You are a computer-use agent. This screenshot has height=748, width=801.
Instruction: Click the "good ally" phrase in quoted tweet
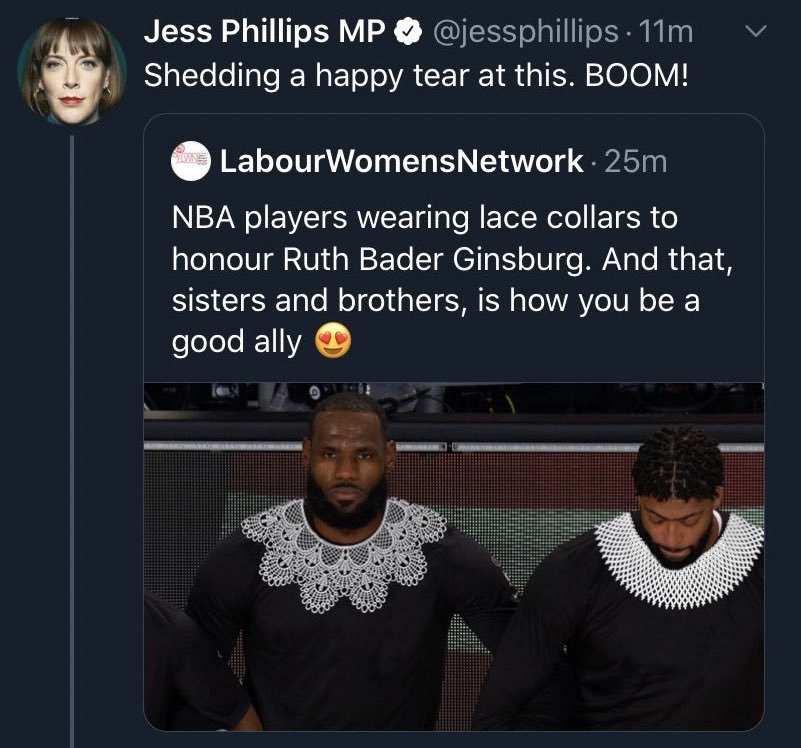[x=236, y=342]
